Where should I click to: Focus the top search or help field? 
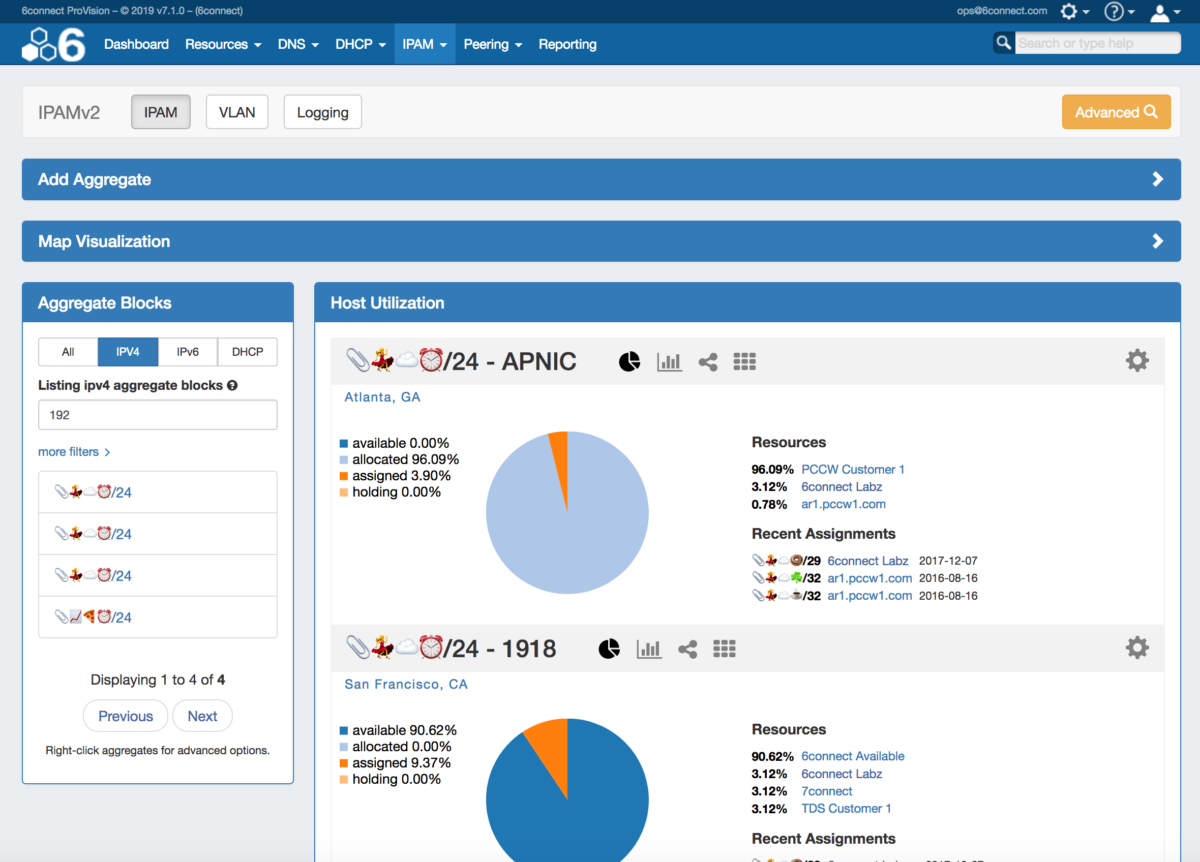click(1098, 43)
